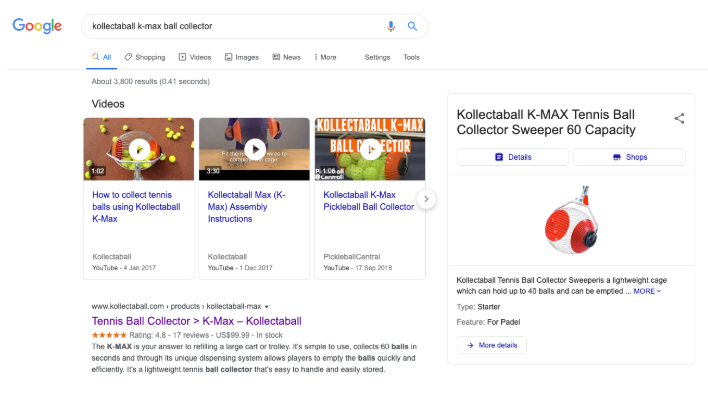Click 'PickleballCentral' channel name
This screenshot has height=394, width=708.
click(x=352, y=257)
